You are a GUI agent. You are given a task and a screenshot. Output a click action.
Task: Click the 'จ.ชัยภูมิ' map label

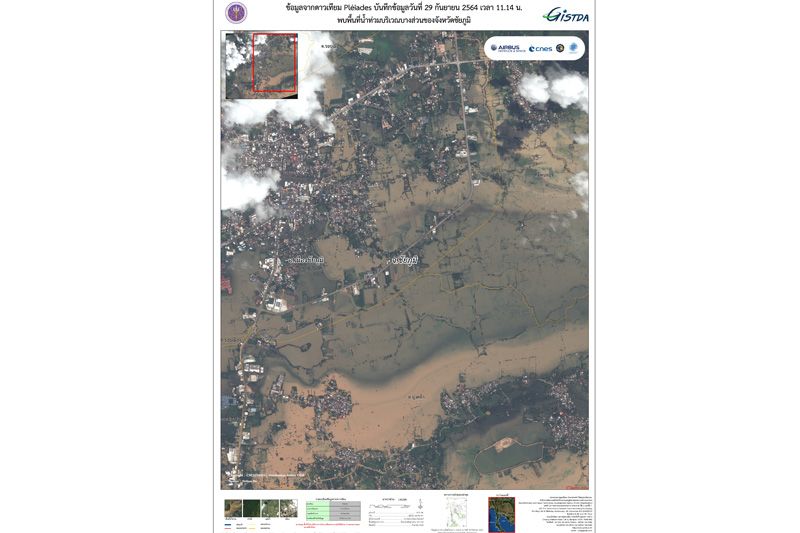404,261
